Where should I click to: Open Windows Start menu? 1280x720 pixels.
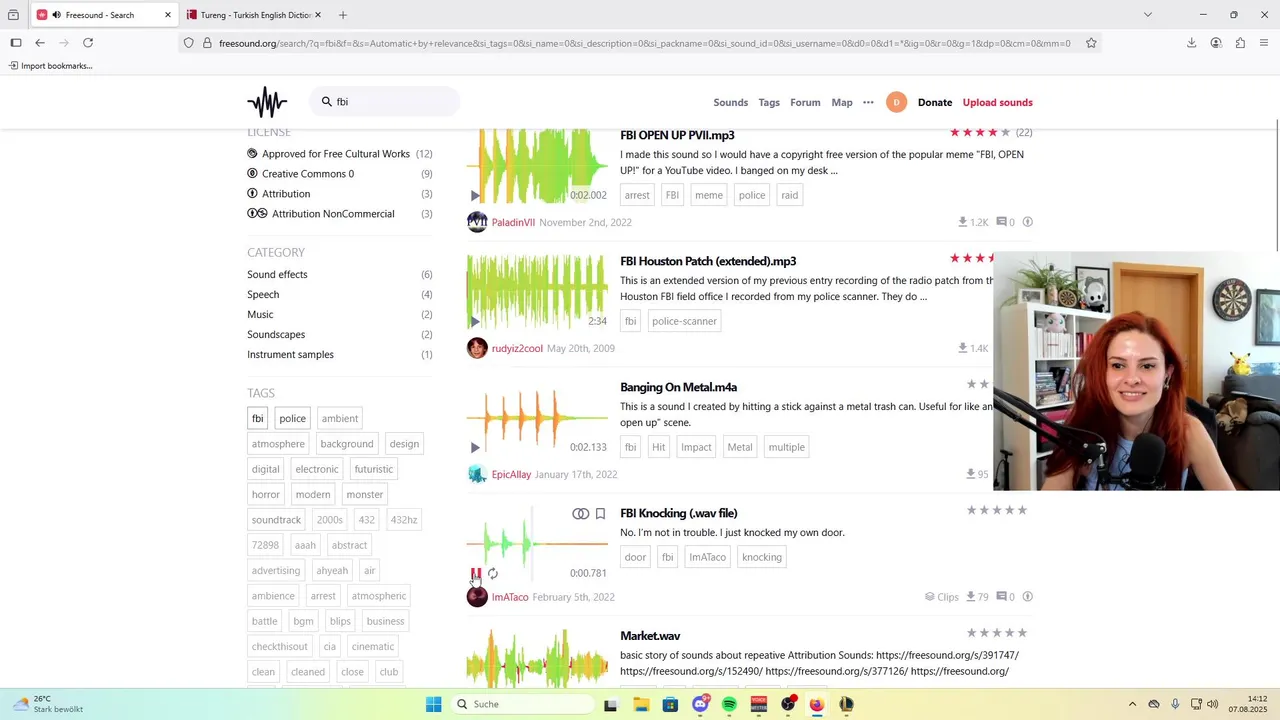(x=433, y=704)
